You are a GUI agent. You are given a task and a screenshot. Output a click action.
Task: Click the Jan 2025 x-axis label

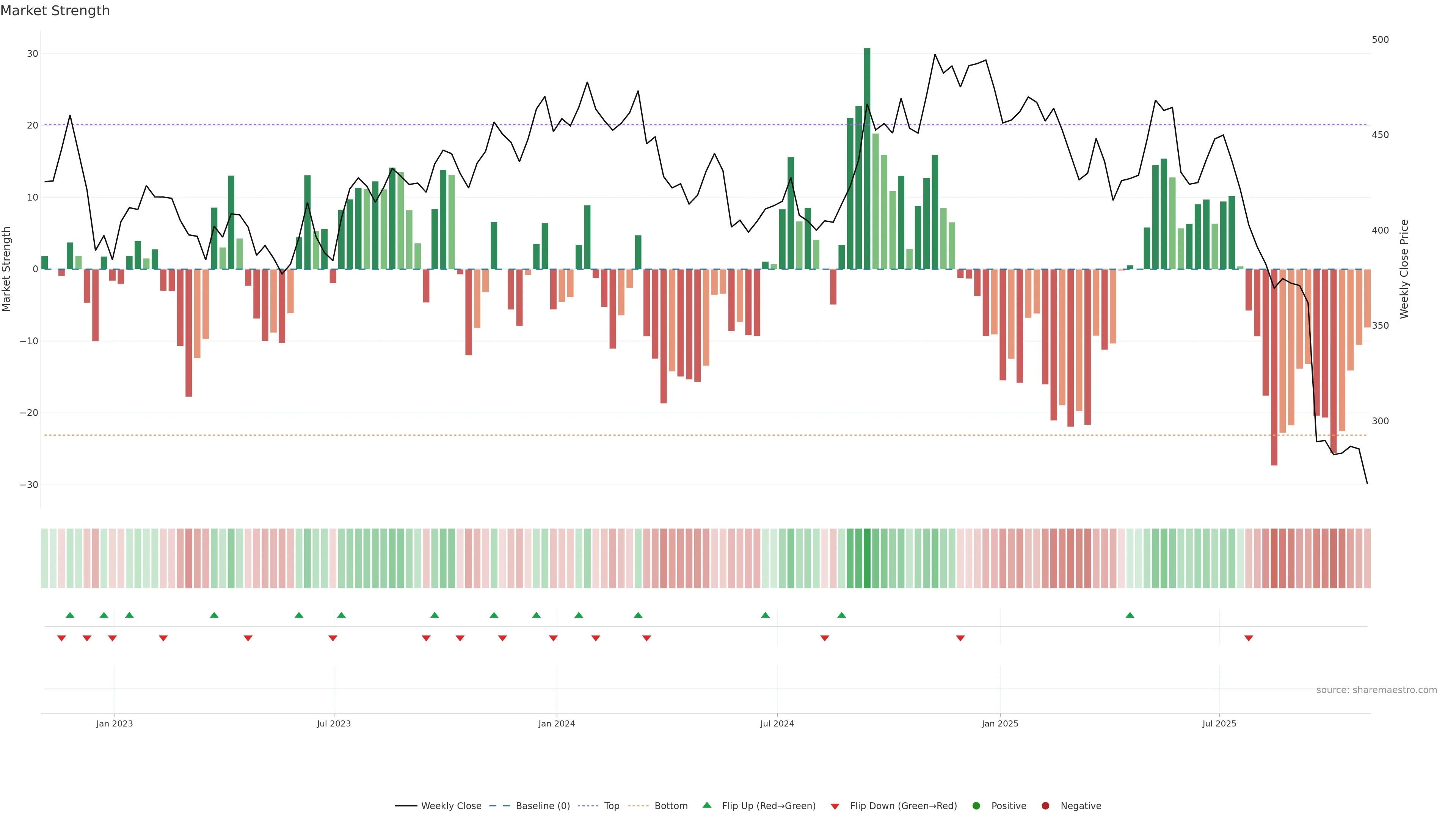(1000, 723)
